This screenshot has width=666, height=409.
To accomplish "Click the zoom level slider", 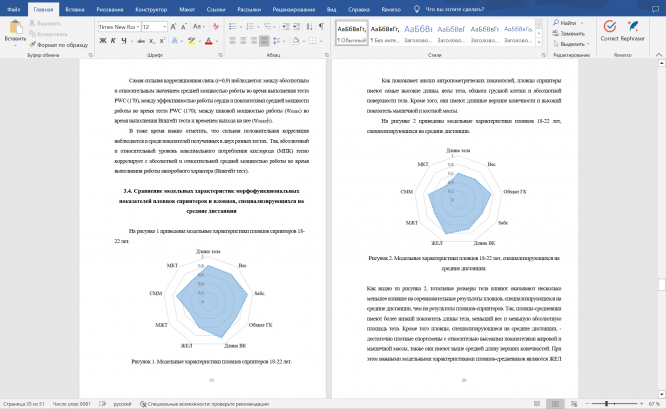I will tap(615, 403).
